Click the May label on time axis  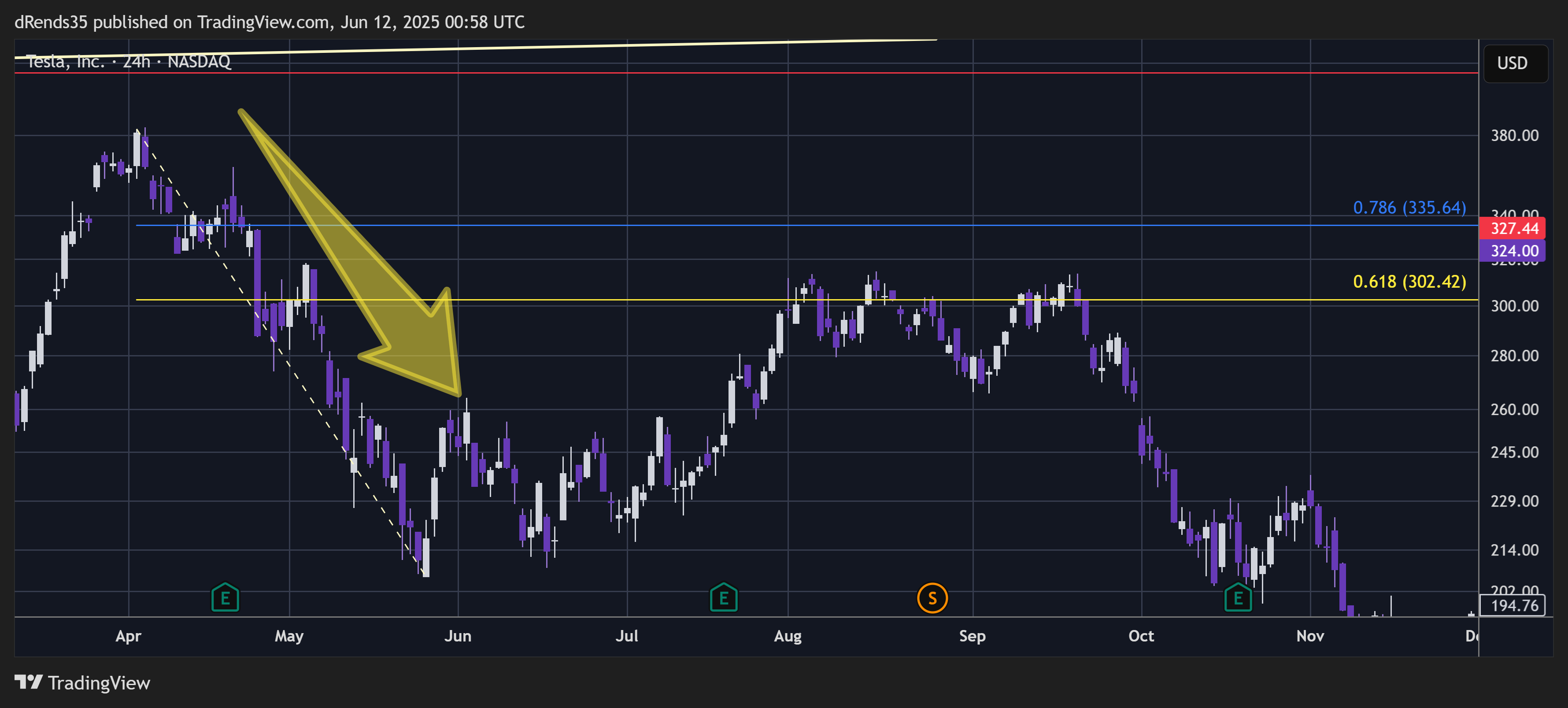point(289,636)
